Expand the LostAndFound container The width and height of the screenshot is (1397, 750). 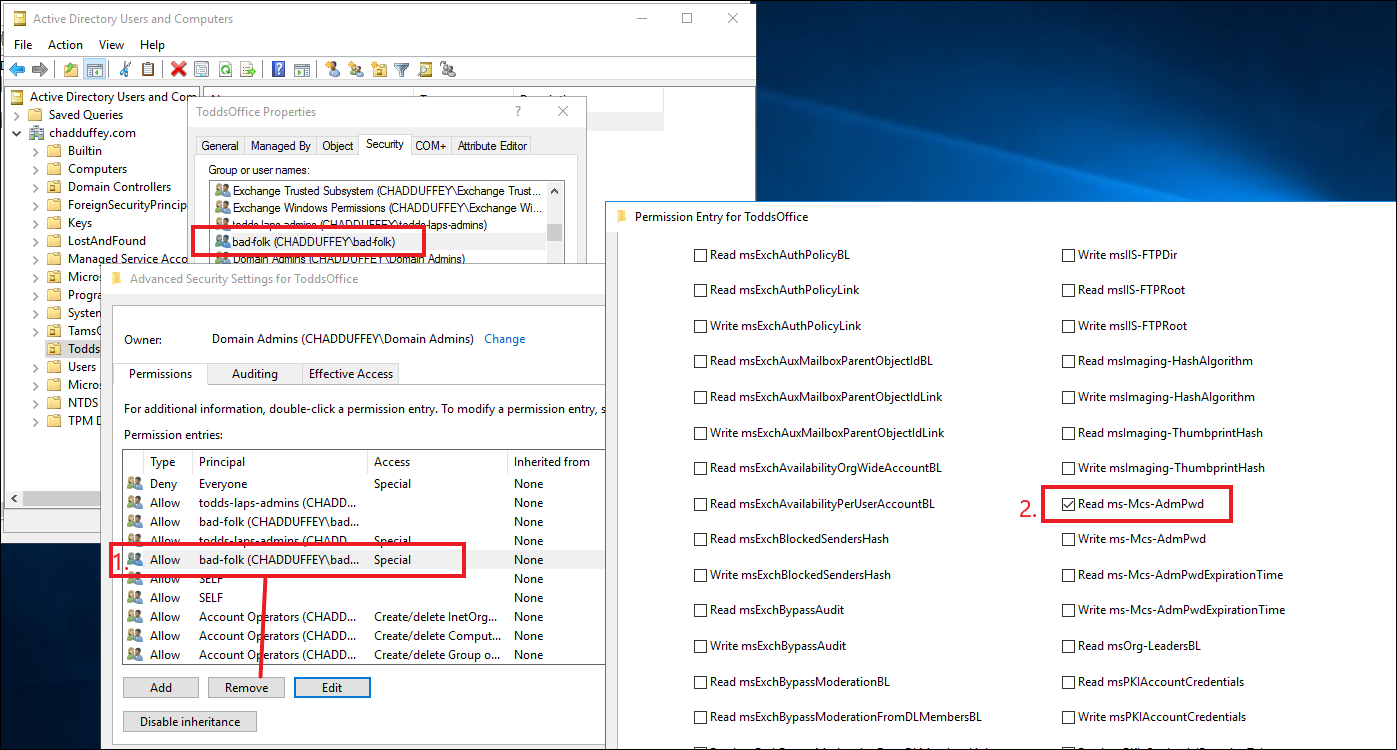point(36,241)
